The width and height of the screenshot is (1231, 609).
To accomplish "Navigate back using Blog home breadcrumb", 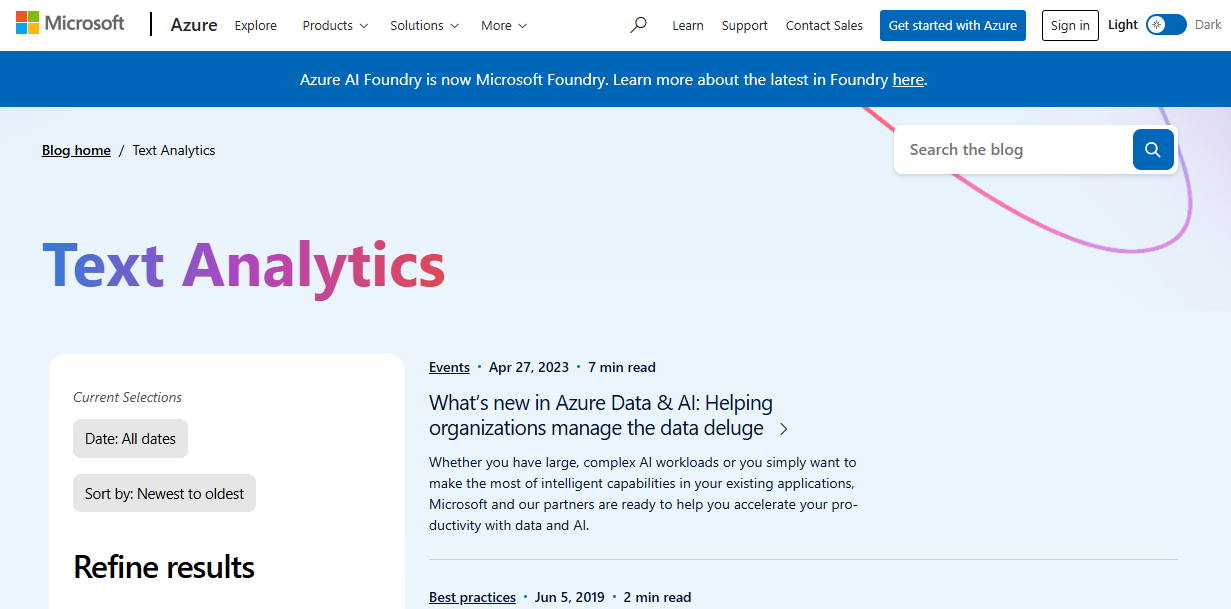I will tap(76, 149).
